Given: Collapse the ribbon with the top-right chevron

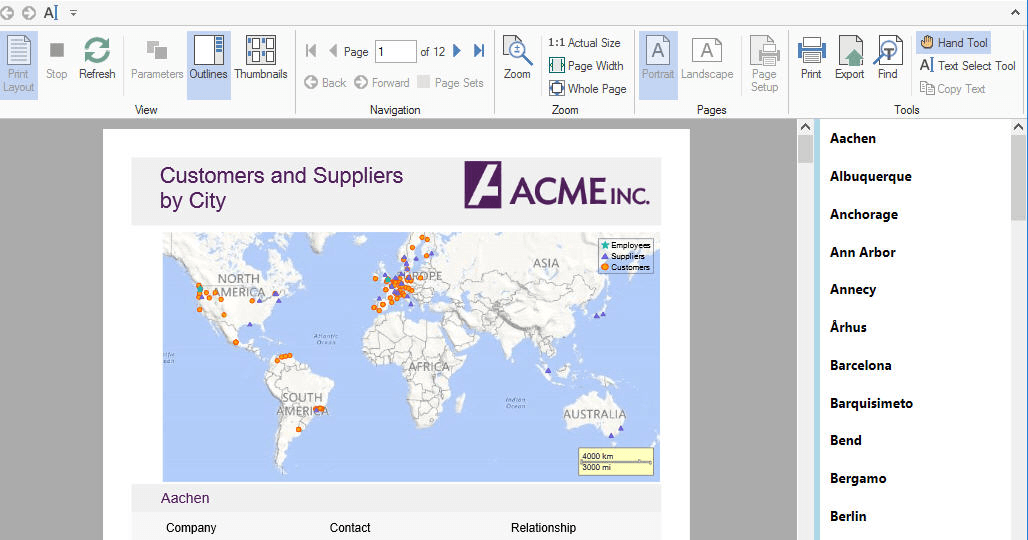Looking at the screenshot, I should pyautogui.click(x=1016, y=12).
